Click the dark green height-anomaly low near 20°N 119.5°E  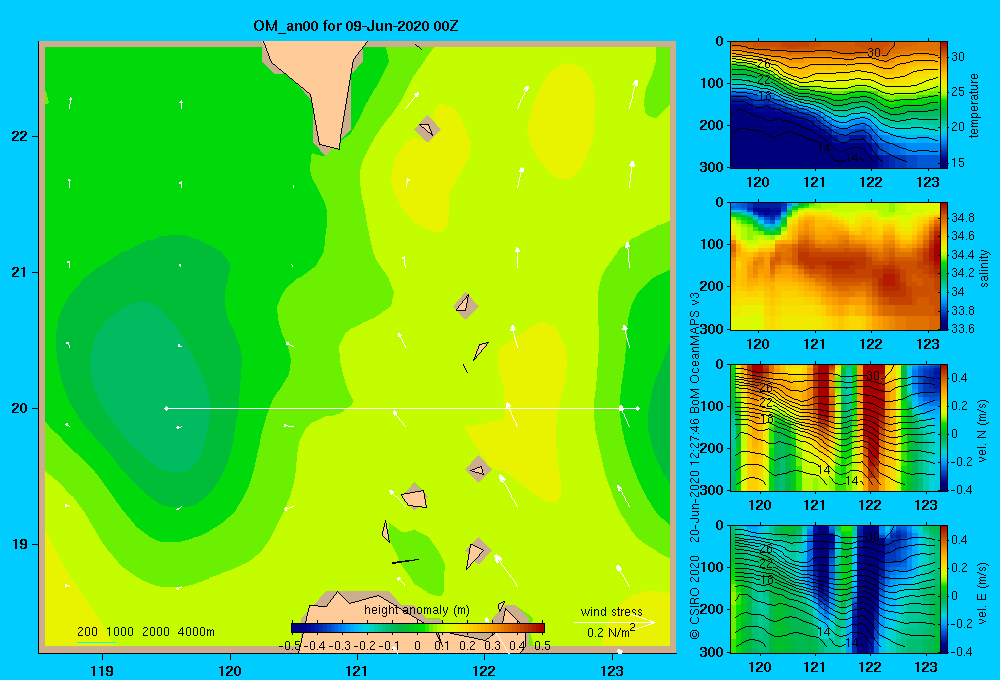pyautogui.click(x=150, y=386)
